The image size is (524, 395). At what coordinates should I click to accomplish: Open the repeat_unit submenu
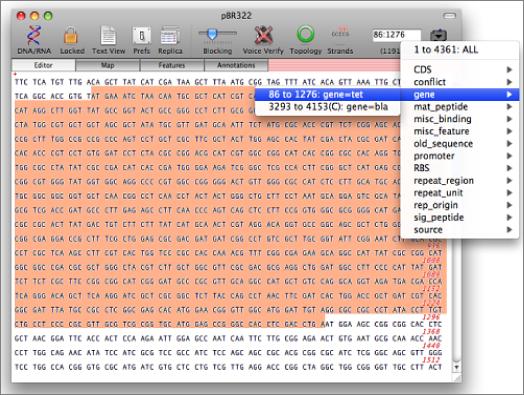pyautogui.click(x=460, y=193)
